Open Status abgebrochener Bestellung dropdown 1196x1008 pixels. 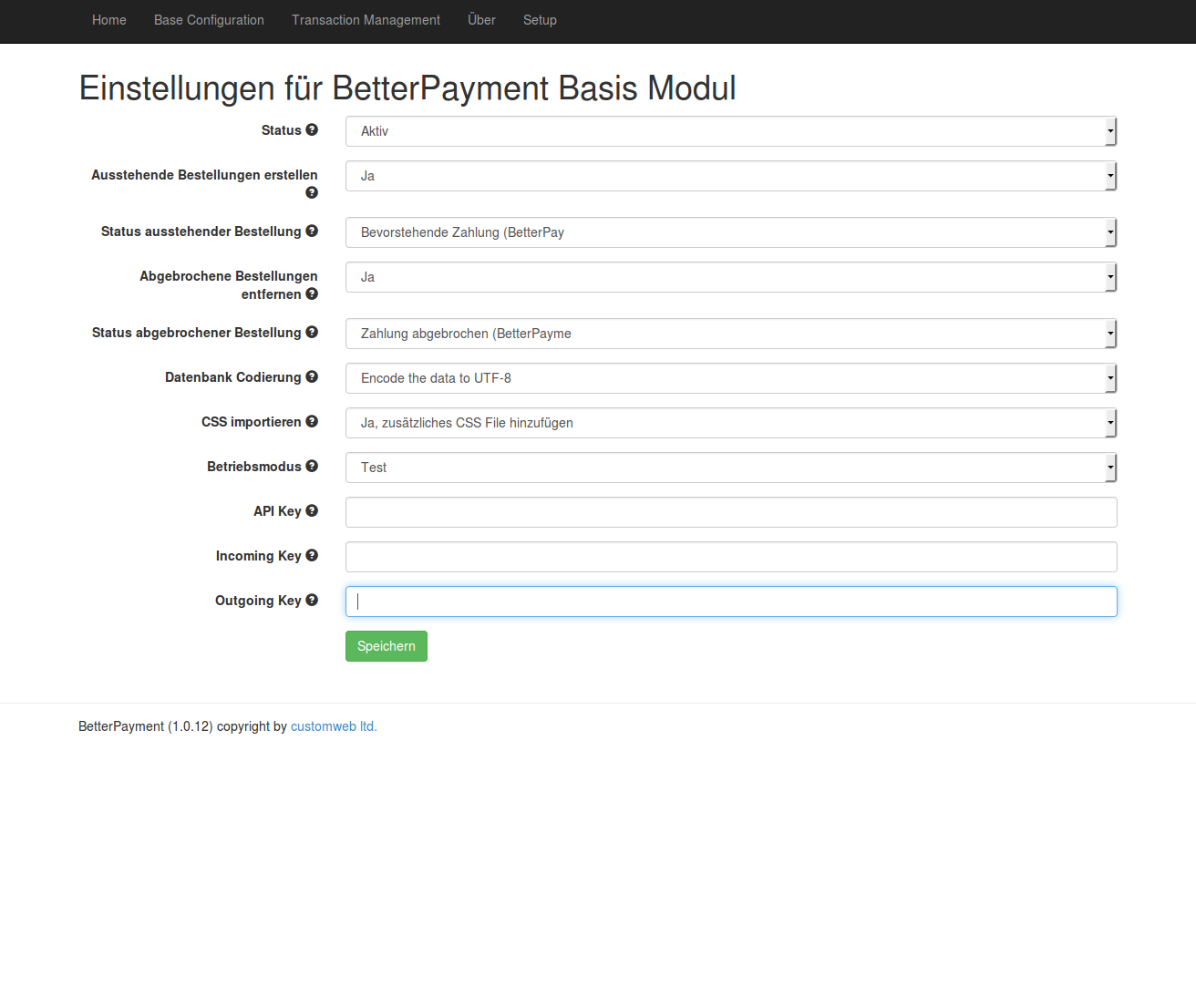point(731,334)
